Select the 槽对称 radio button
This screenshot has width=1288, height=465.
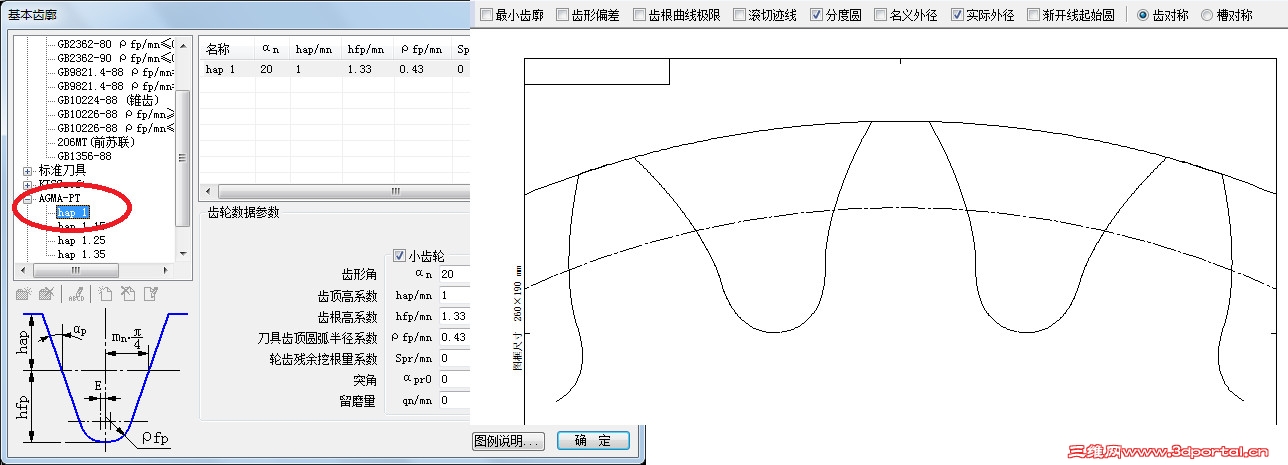coord(1207,15)
